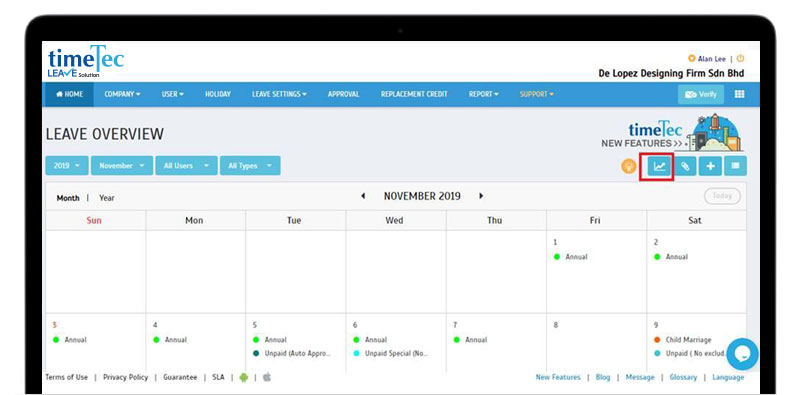This screenshot has width=800, height=395.
Task: Open New Features footer link
Action: click(x=558, y=377)
